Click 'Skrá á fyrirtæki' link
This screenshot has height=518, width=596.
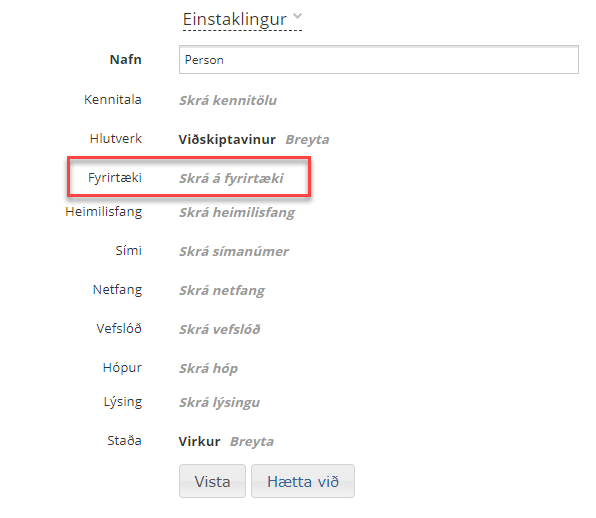pyautogui.click(x=231, y=178)
